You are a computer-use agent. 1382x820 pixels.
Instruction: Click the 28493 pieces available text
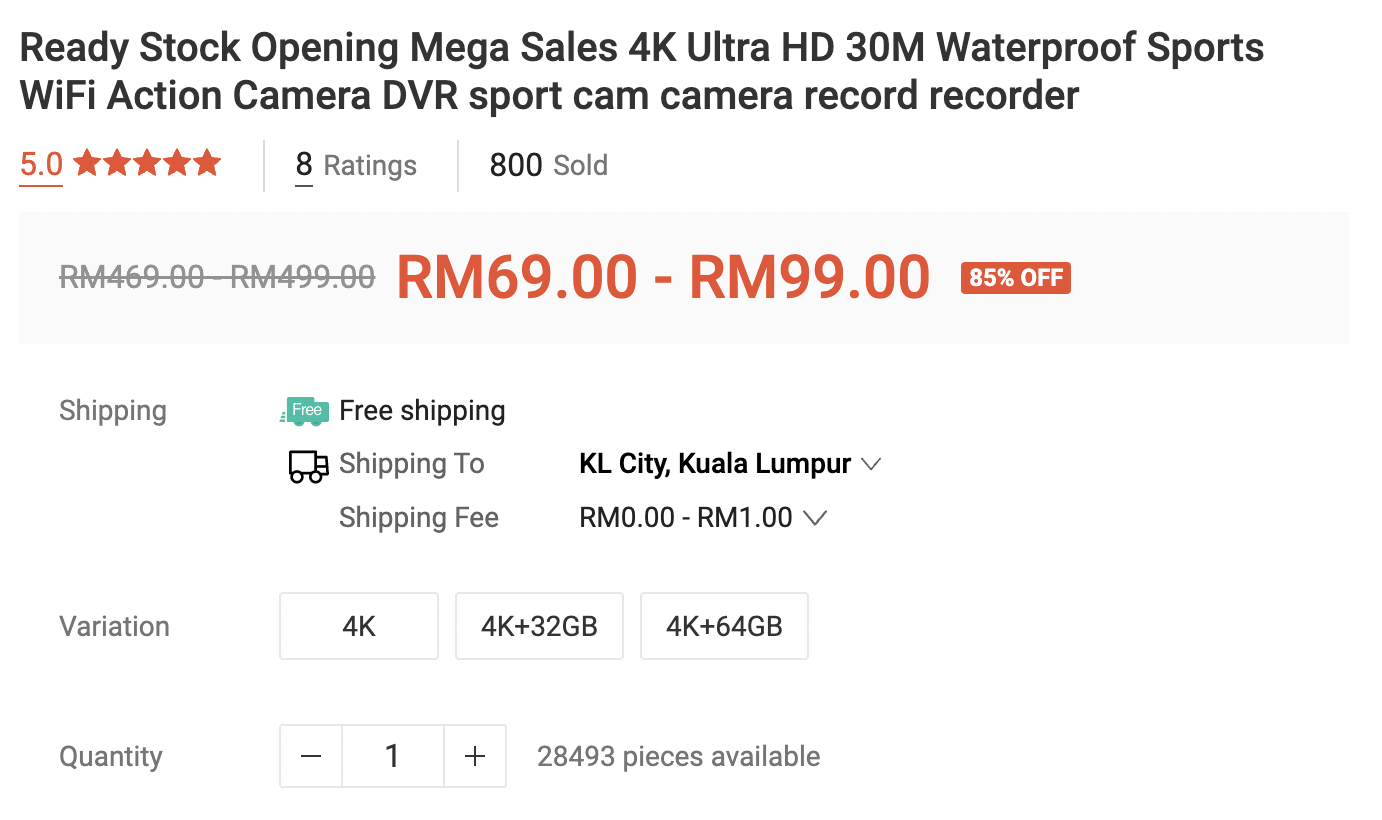point(678,757)
